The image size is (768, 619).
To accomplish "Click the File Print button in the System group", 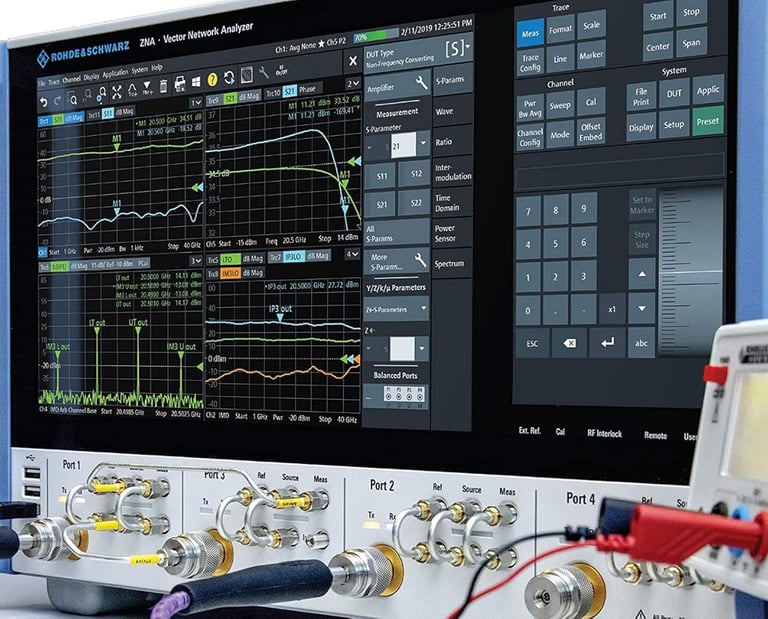I will [x=641, y=96].
